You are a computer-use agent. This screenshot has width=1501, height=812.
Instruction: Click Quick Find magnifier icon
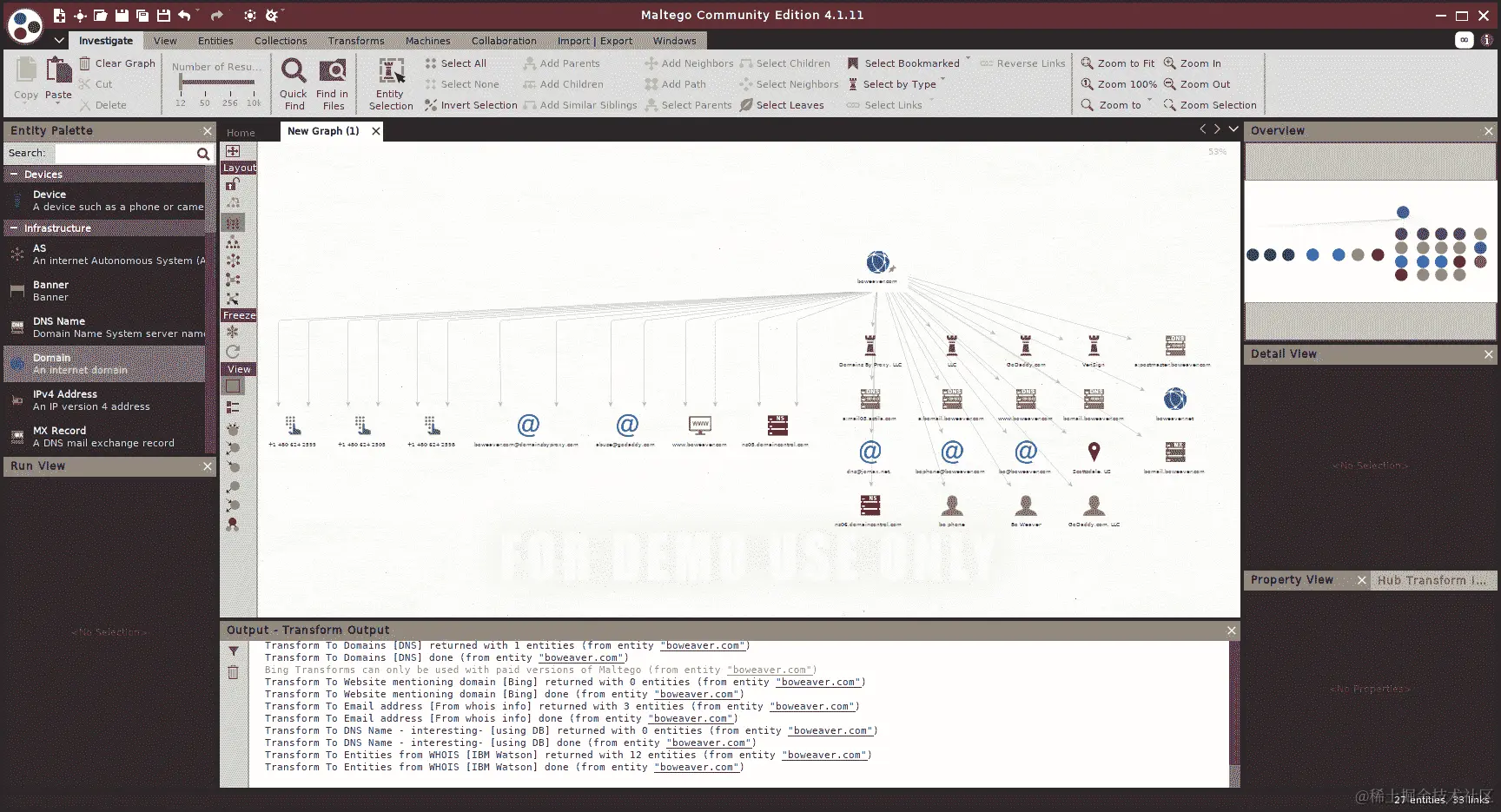tap(294, 70)
